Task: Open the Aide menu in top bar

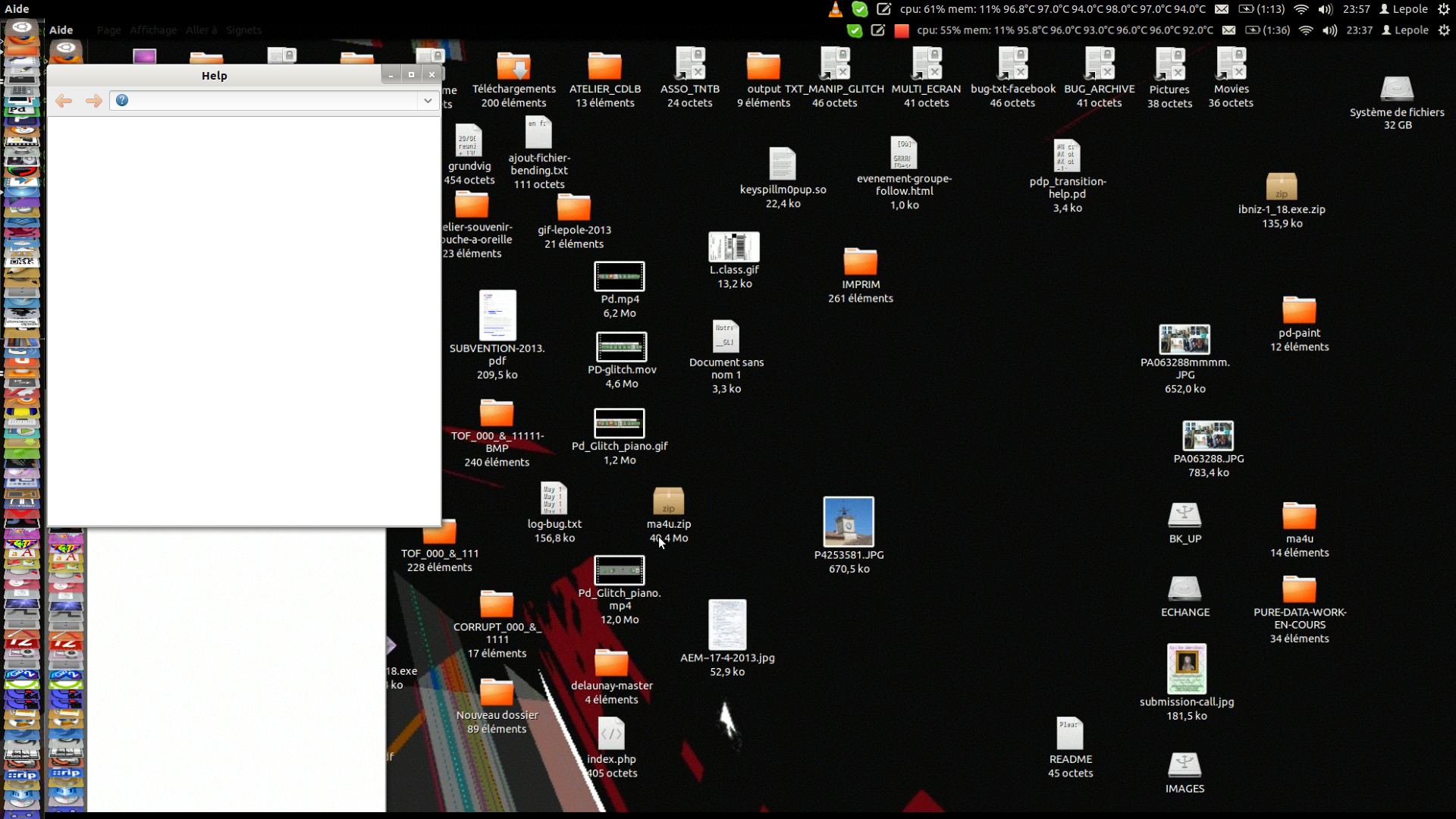Action: [17, 9]
